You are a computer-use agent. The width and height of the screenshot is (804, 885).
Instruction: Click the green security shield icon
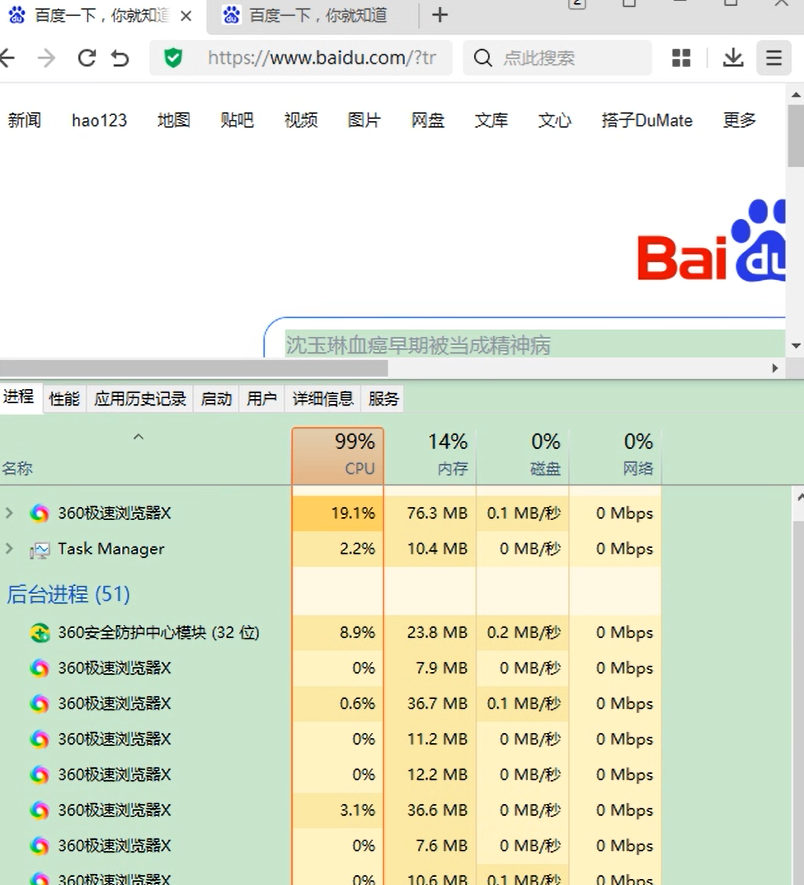[x=173, y=58]
